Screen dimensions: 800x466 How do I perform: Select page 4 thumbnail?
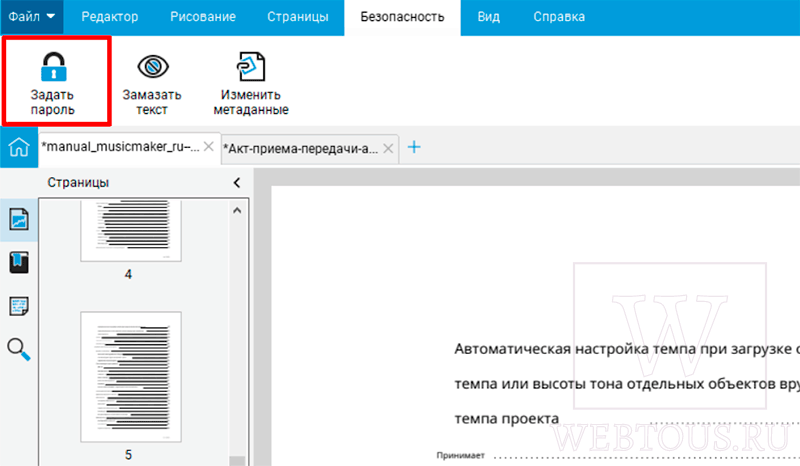131,230
